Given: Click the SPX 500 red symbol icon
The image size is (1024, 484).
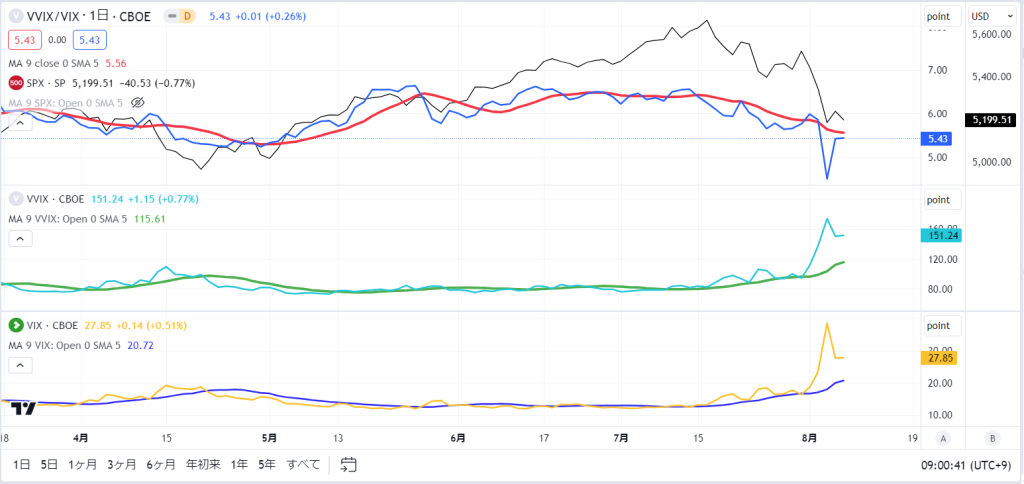Looking at the screenshot, I should [14, 83].
